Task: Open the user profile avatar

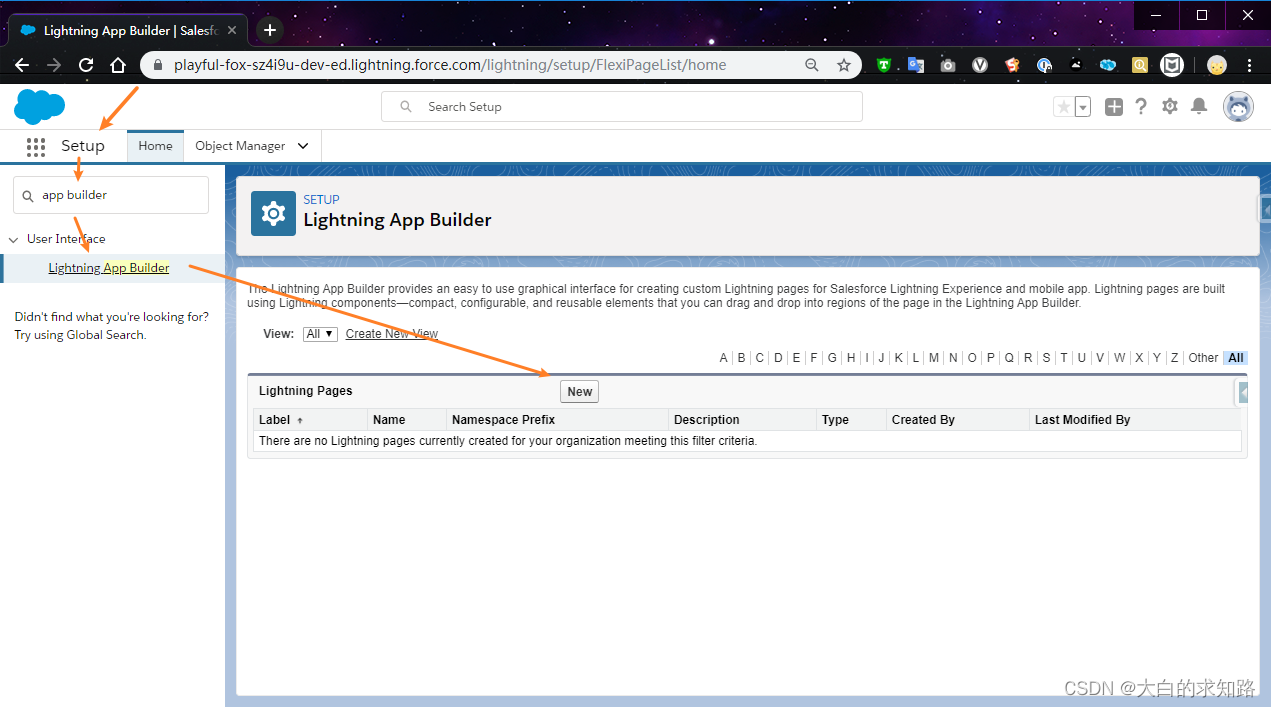Action: pos(1238,107)
